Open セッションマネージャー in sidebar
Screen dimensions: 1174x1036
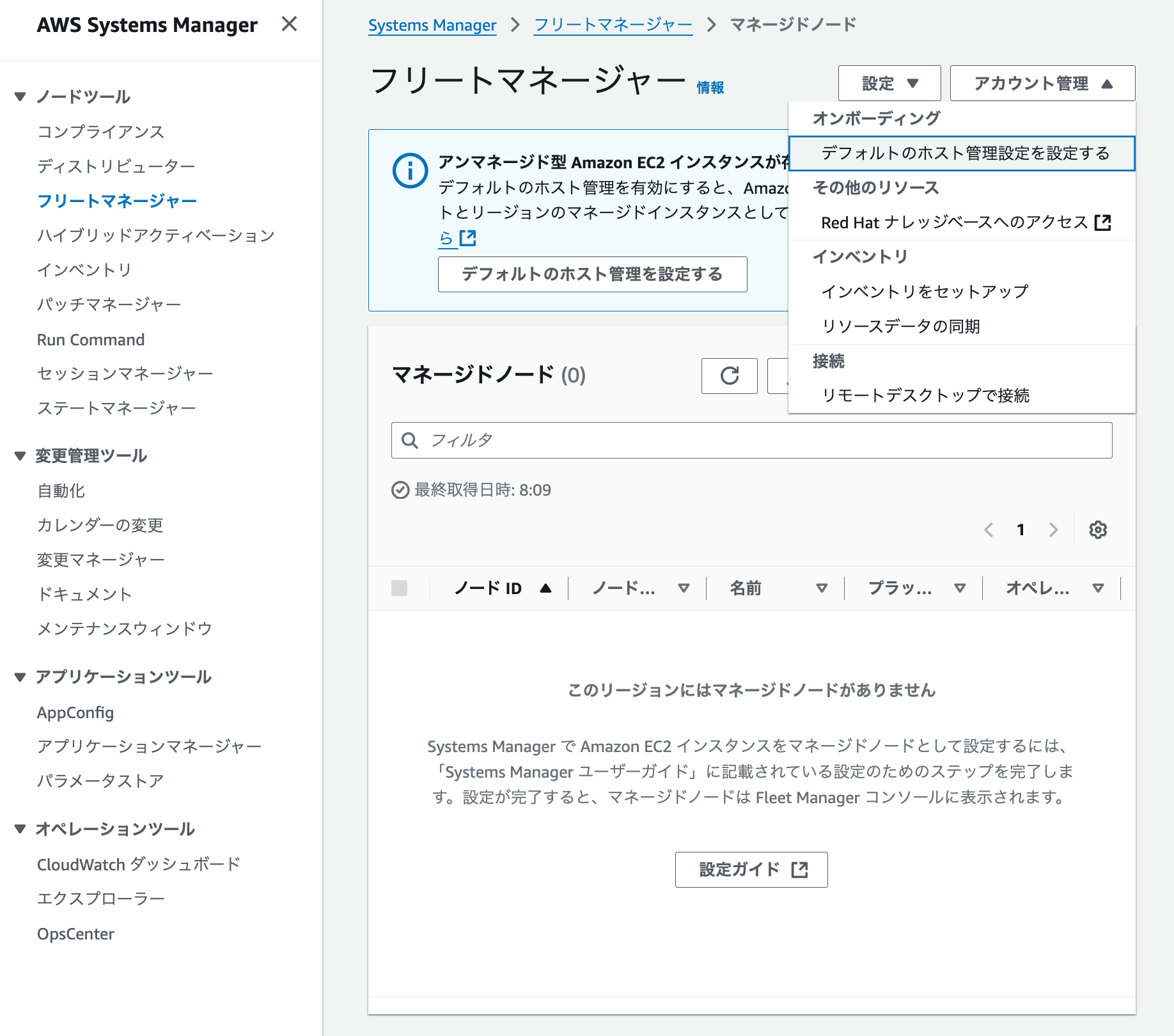(x=125, y=373)
